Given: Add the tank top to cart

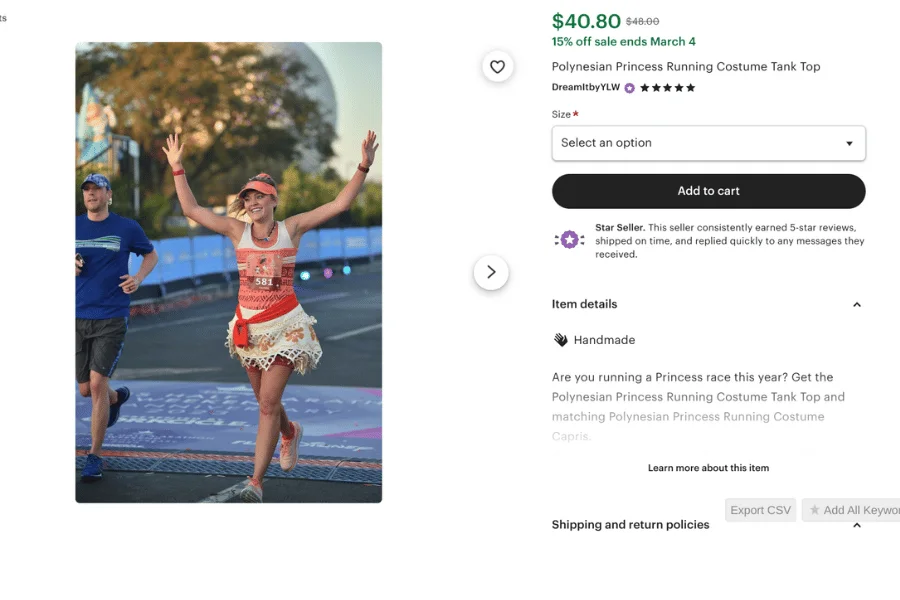Looking at the screenshot, I should tap(708, 191).
